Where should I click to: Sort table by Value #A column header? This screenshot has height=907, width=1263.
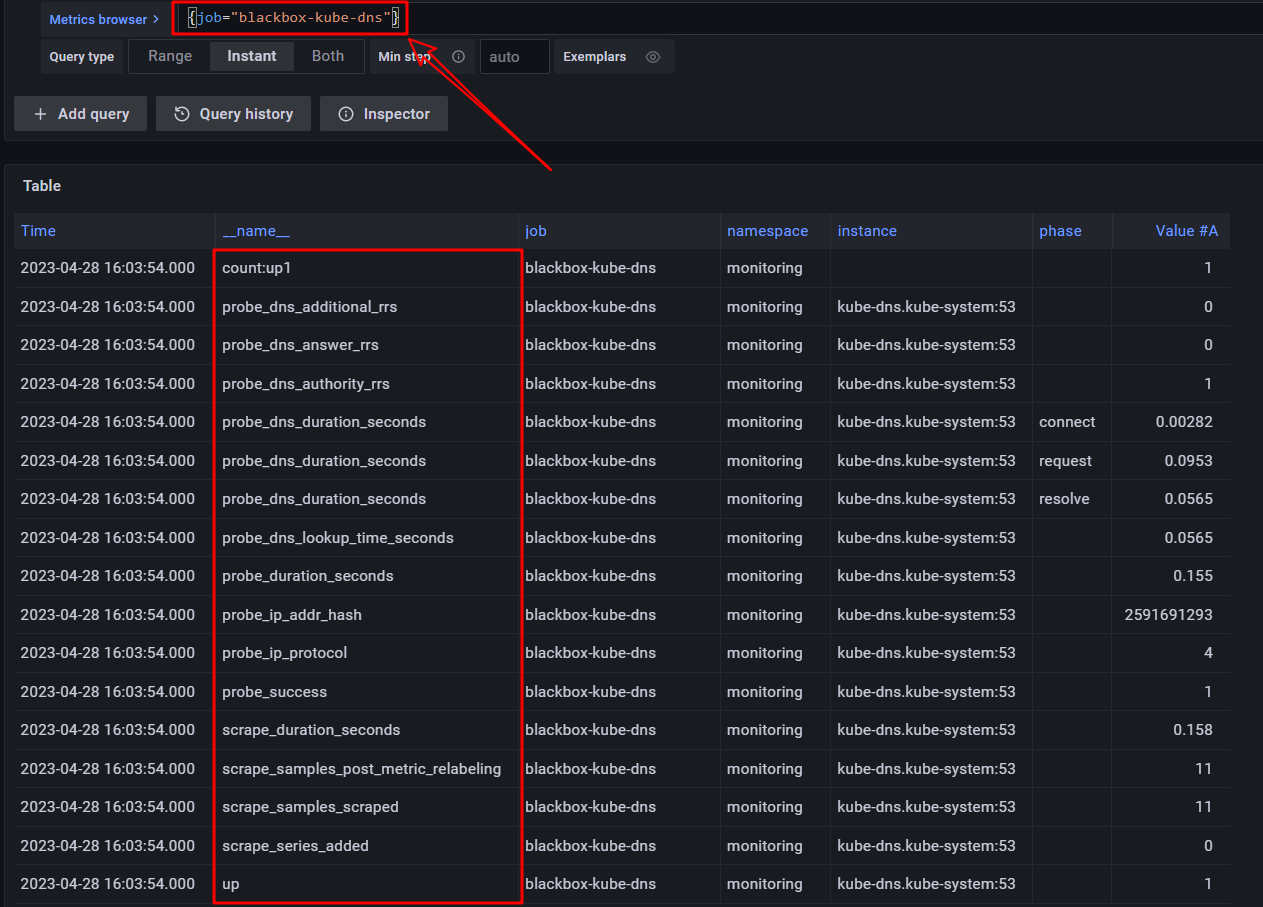tap(1186, 231)
